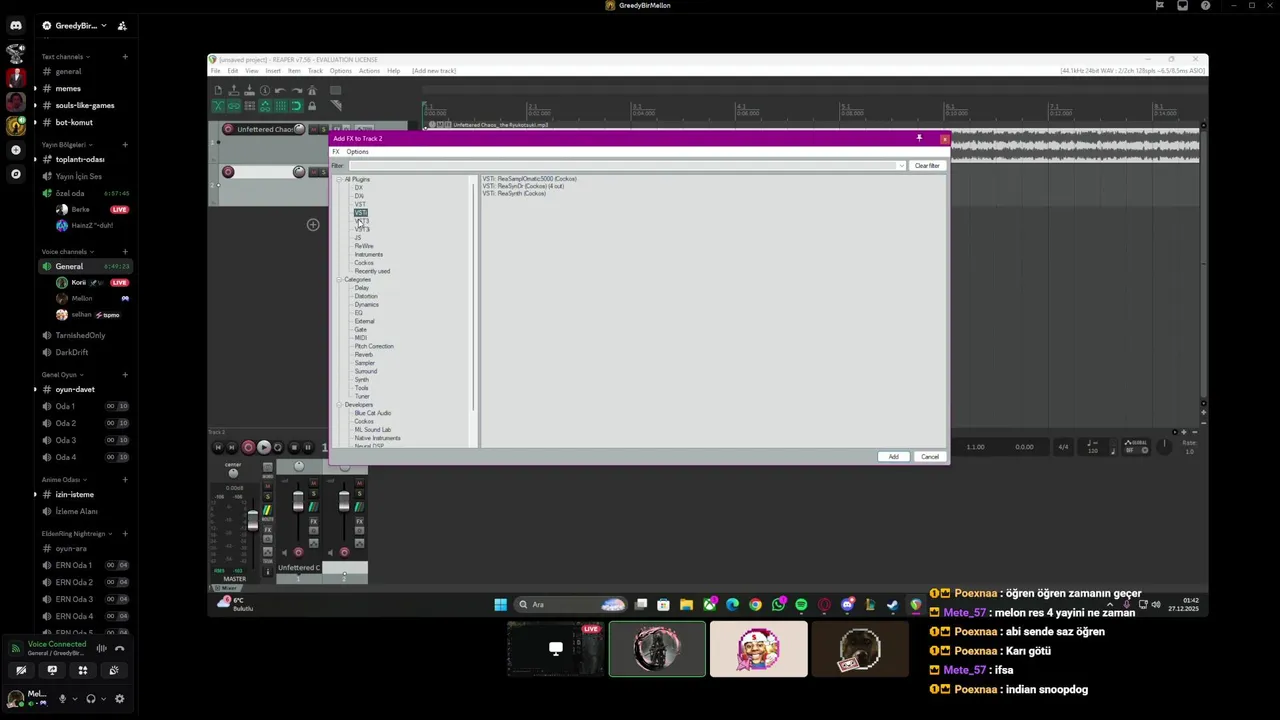Toggle ripple editing icon in REAPER toolbar

pos(249,106)
